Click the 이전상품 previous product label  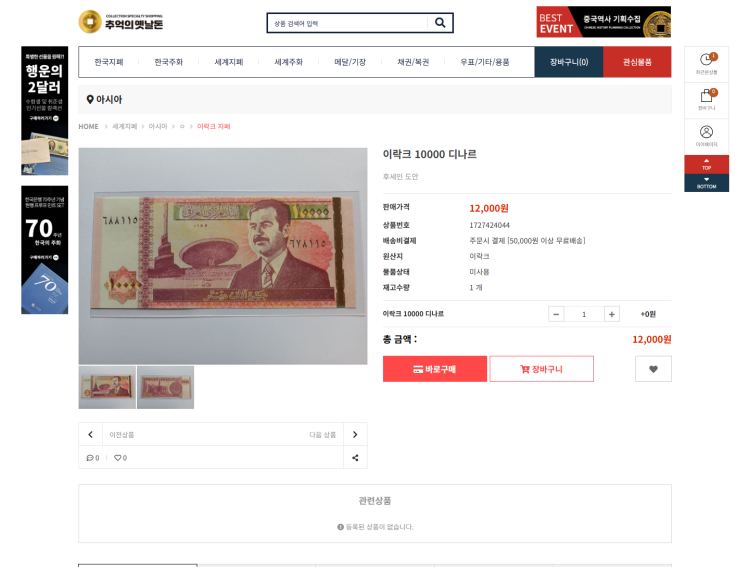121,434
